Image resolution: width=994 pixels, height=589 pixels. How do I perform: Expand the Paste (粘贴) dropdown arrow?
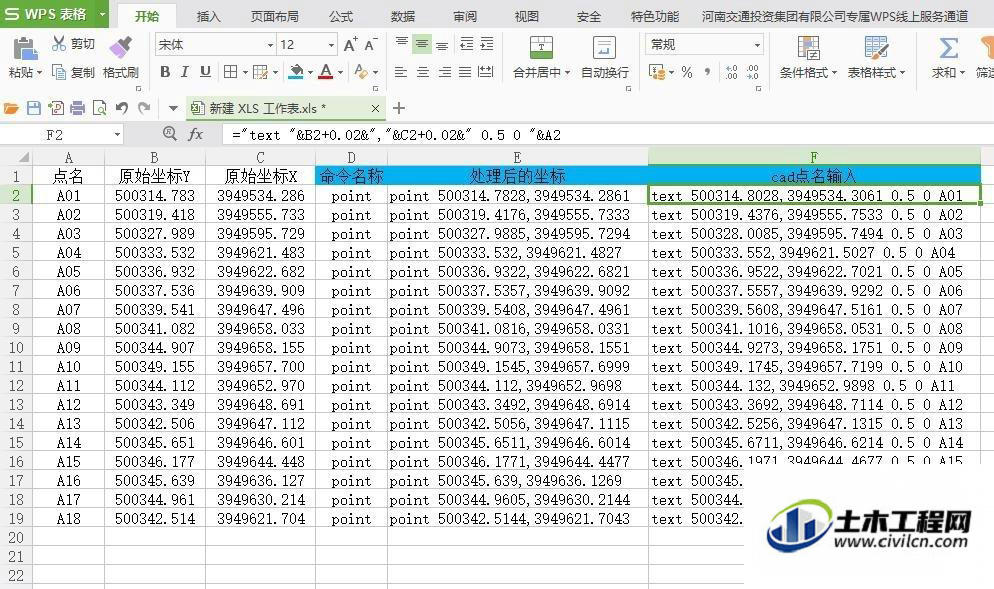coord(39,73)
